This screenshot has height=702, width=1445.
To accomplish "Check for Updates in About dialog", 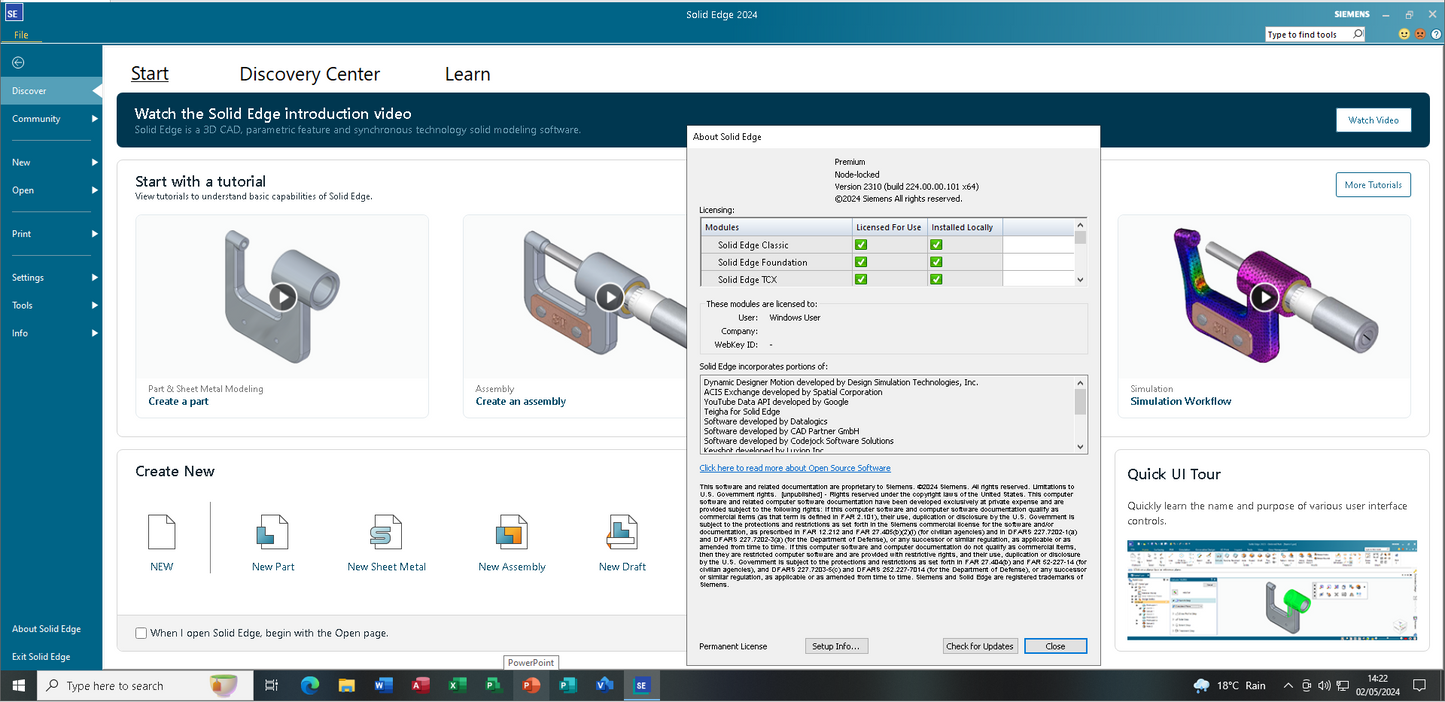I will coord(980,646).
